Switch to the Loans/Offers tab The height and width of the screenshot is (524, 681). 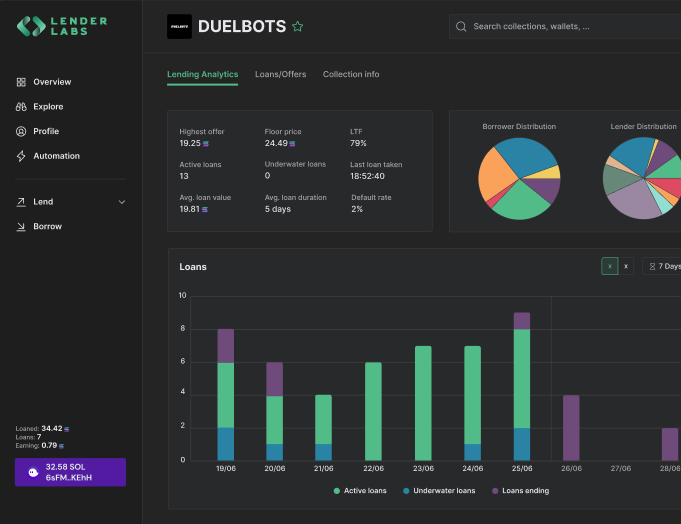coord(280,75)
